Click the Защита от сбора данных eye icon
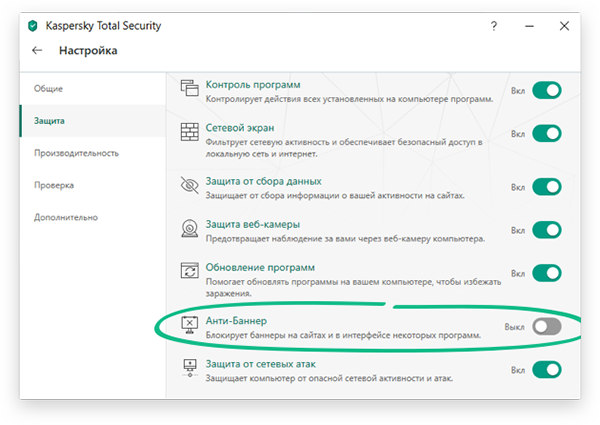 point(190,186)
